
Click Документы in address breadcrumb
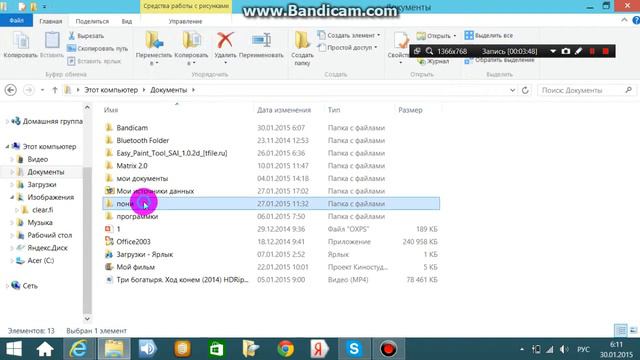[169, 90]
